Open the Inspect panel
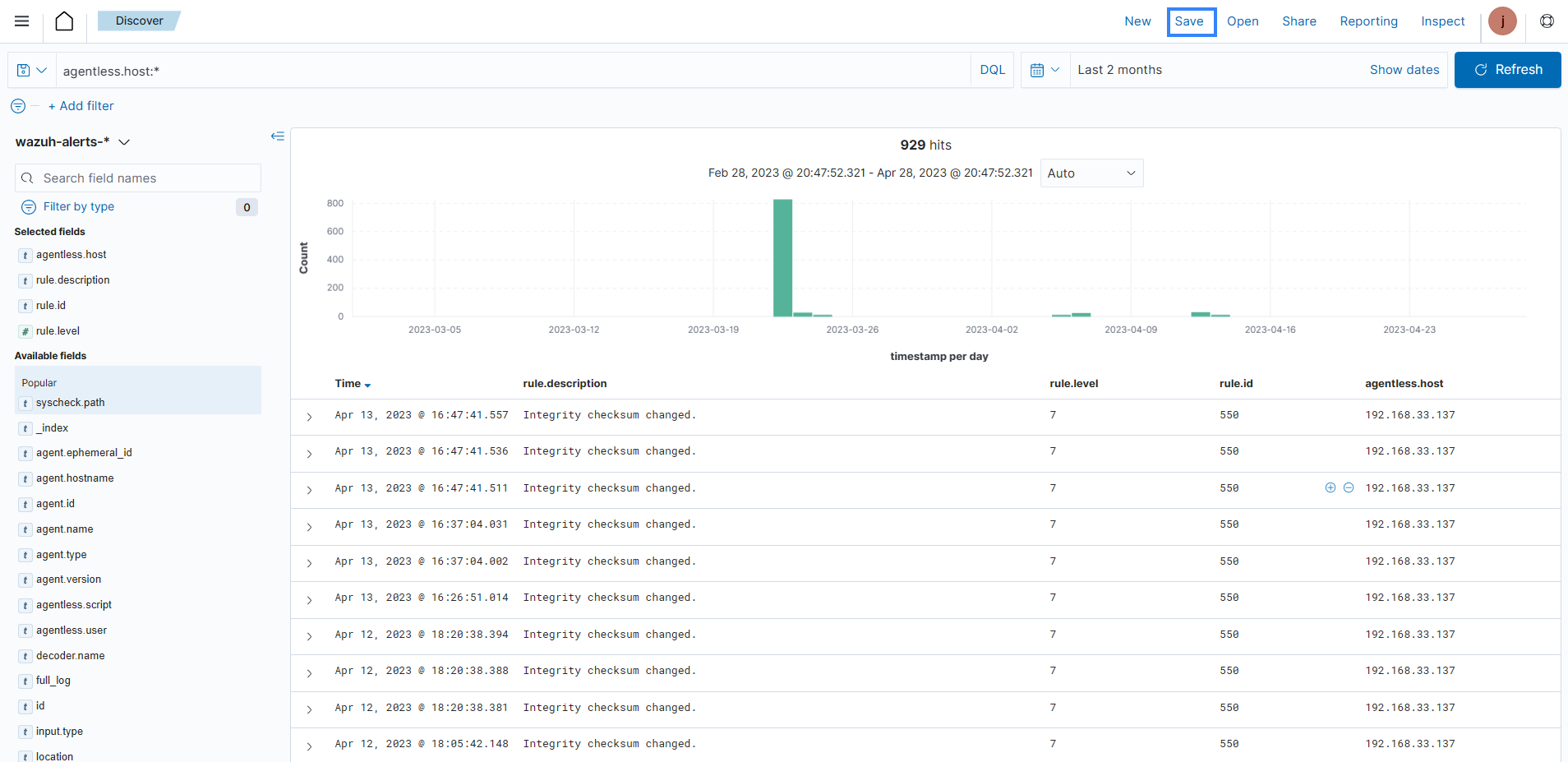Screen dimensions: 1568x762 pyautogui.click(x=1443, y=21)
